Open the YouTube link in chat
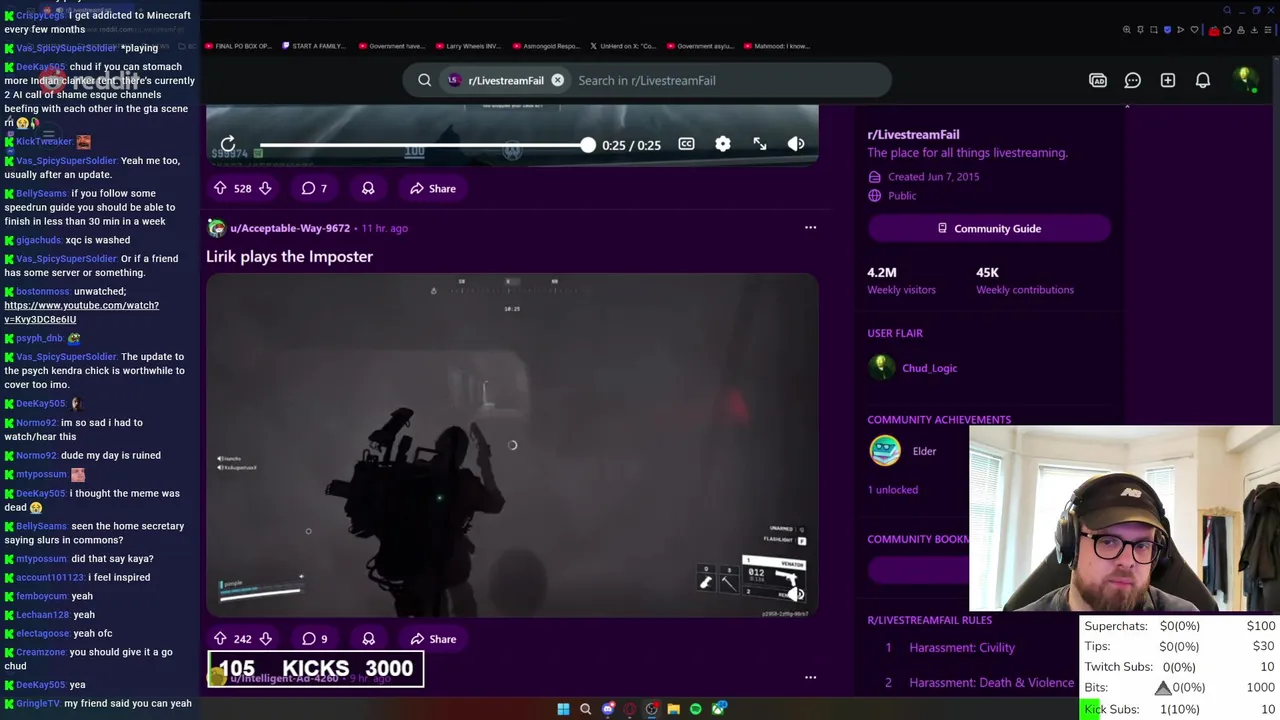 (81, 312)
